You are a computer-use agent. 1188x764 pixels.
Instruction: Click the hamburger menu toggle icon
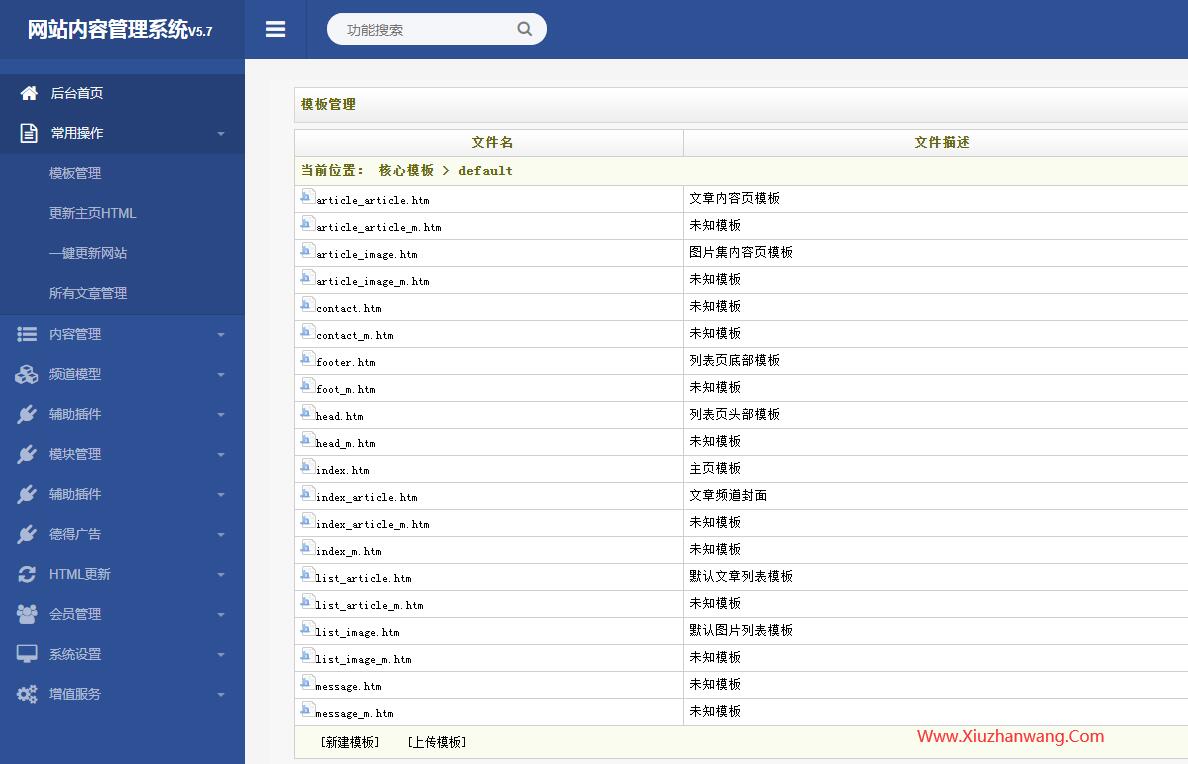click(275, 30)
